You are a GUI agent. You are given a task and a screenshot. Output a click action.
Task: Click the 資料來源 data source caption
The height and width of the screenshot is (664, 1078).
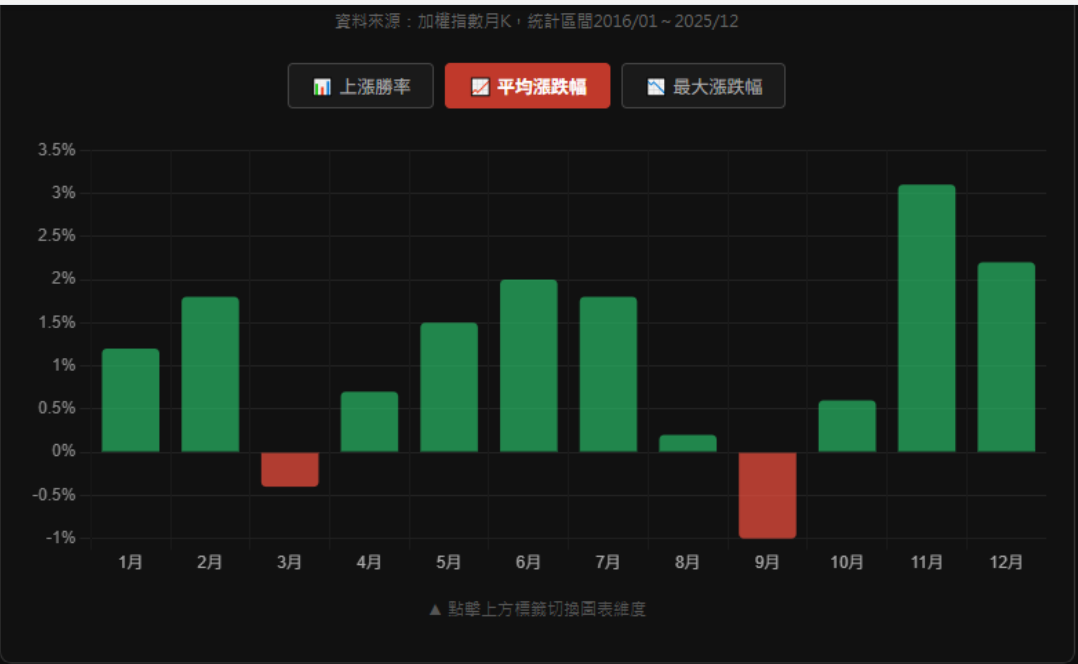537,21
